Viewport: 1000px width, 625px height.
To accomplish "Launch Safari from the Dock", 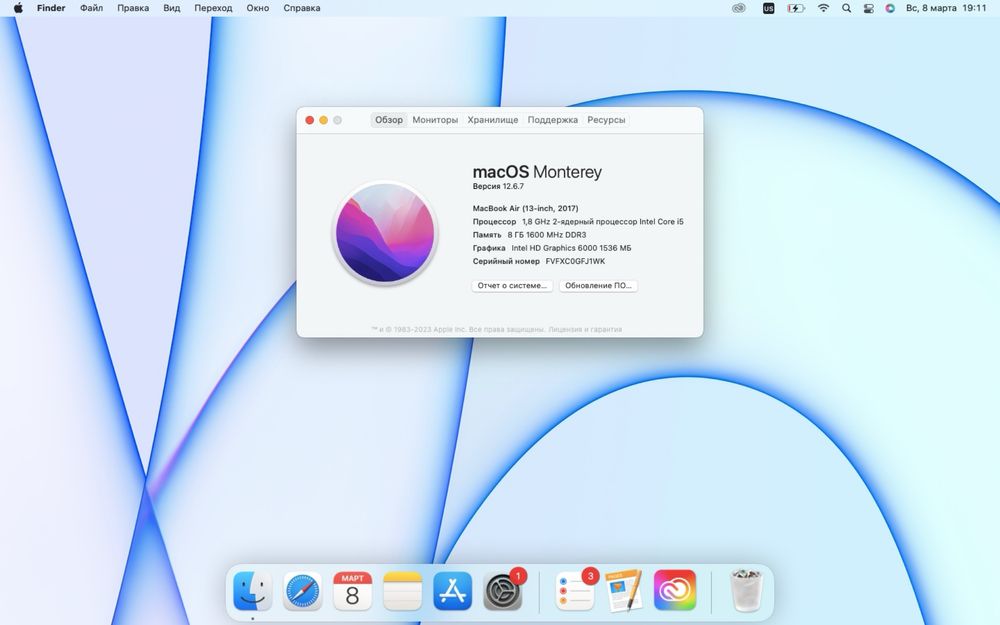I will (302, 591).
